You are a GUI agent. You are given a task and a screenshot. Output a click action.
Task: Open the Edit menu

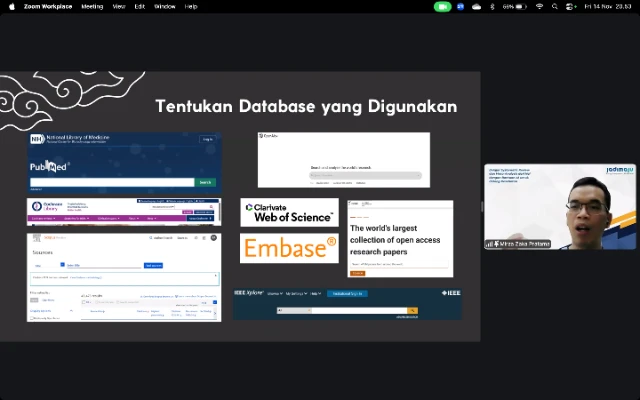click(x=140, y=7)
